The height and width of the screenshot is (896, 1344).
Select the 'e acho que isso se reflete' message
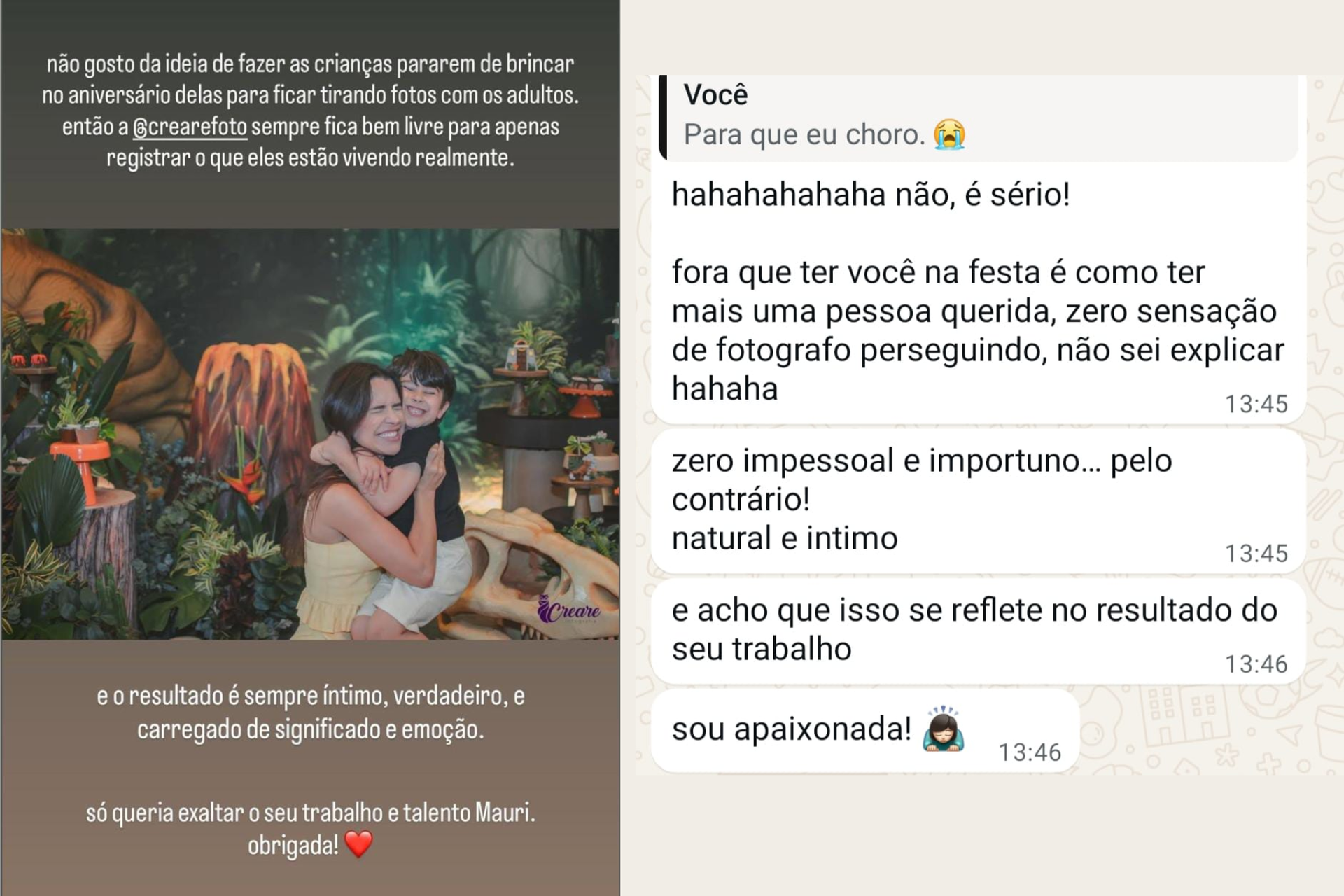[x=979, y=631]
